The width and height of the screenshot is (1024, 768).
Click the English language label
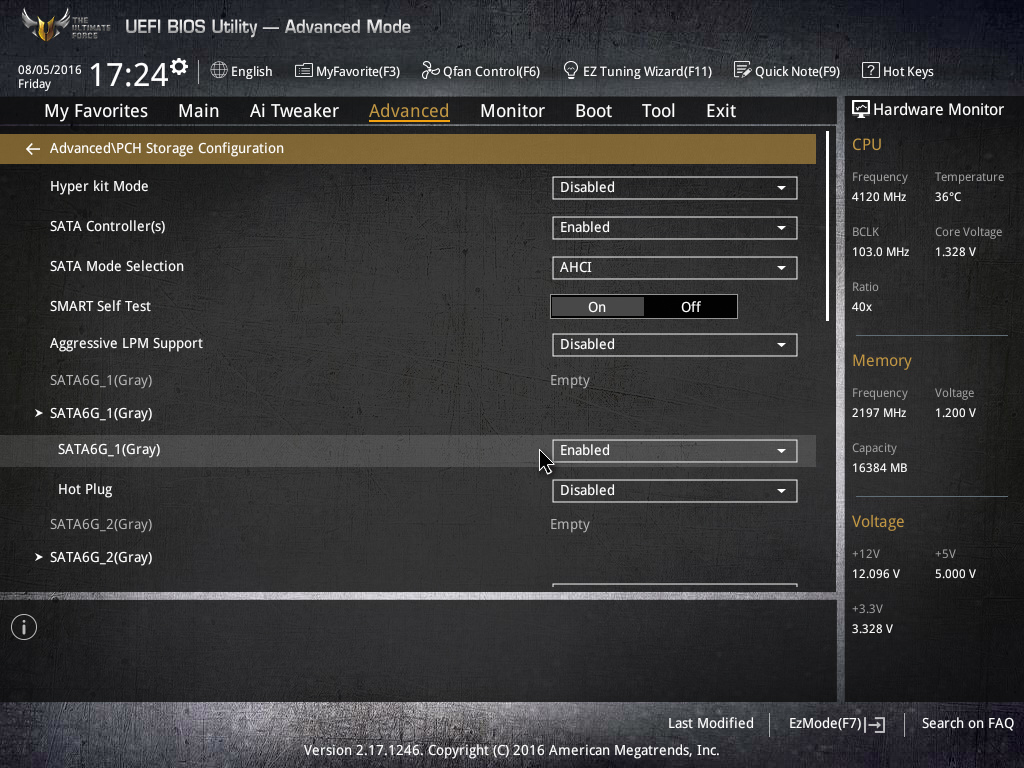(x=251, y=72)
